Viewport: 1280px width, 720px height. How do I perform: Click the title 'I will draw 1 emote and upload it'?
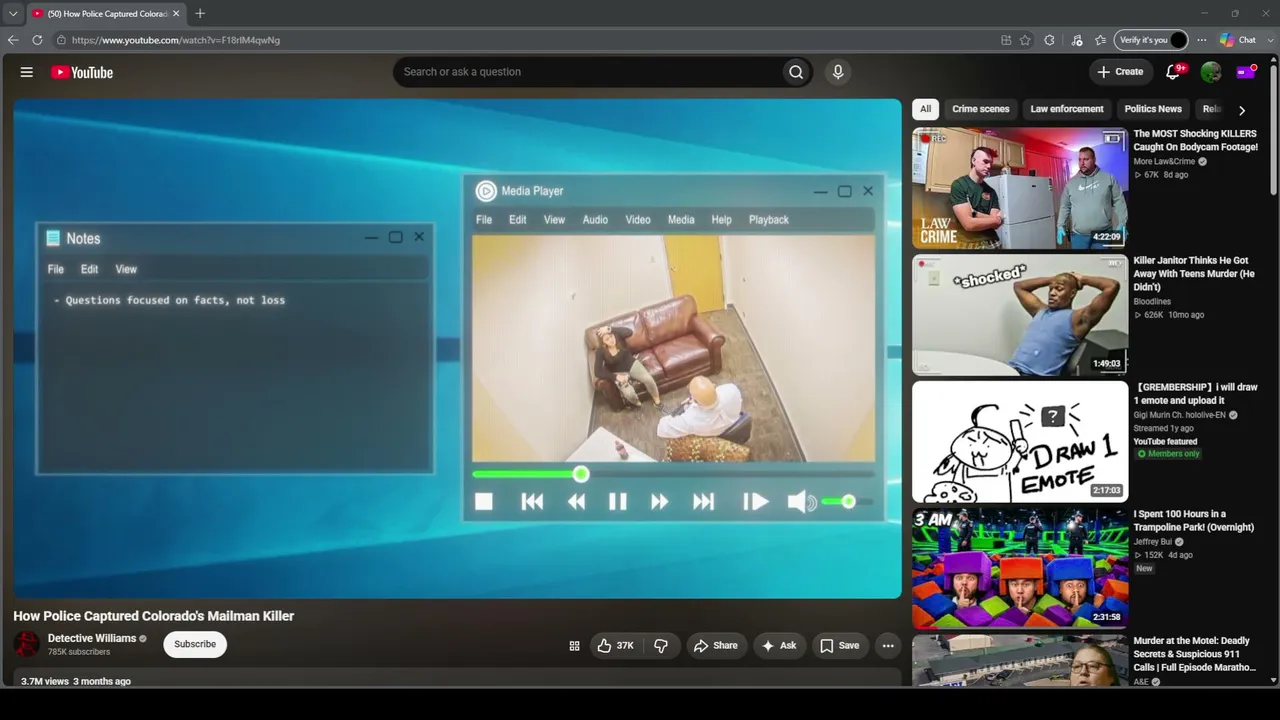click(1196, 393)
